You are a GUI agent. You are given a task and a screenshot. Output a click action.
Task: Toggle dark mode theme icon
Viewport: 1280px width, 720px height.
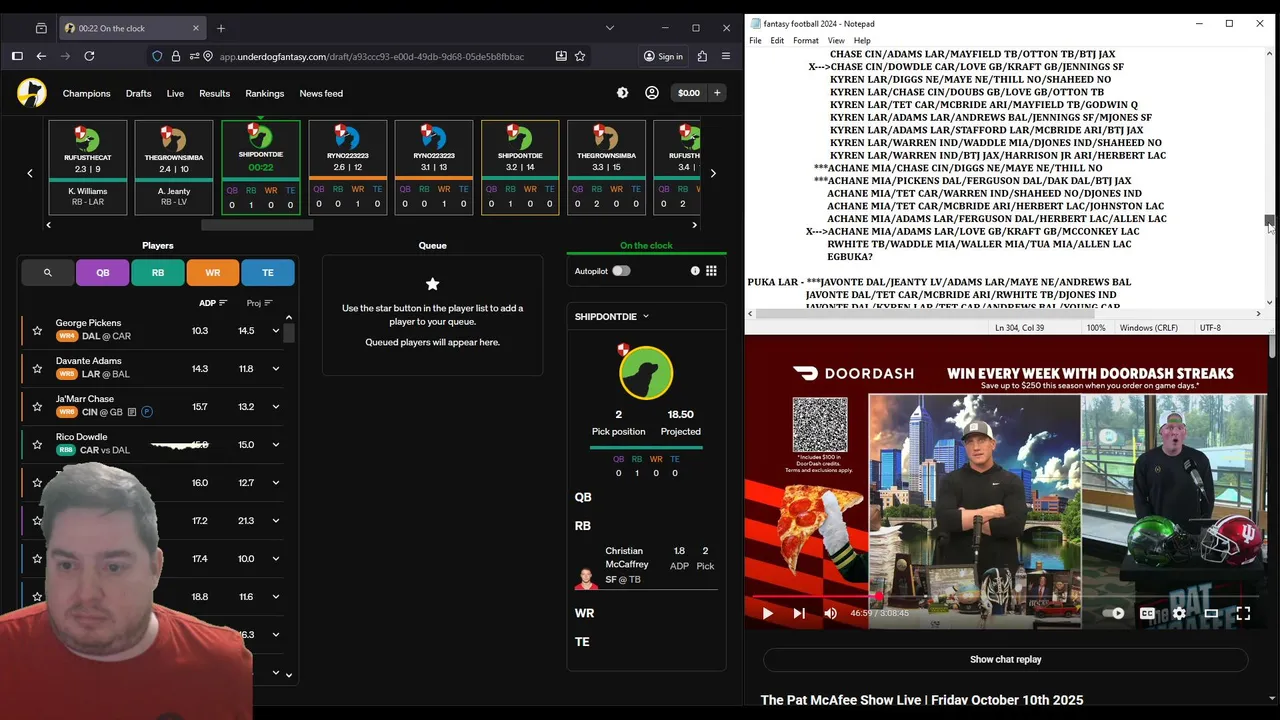pyautogui.click(x=623, y=93)
